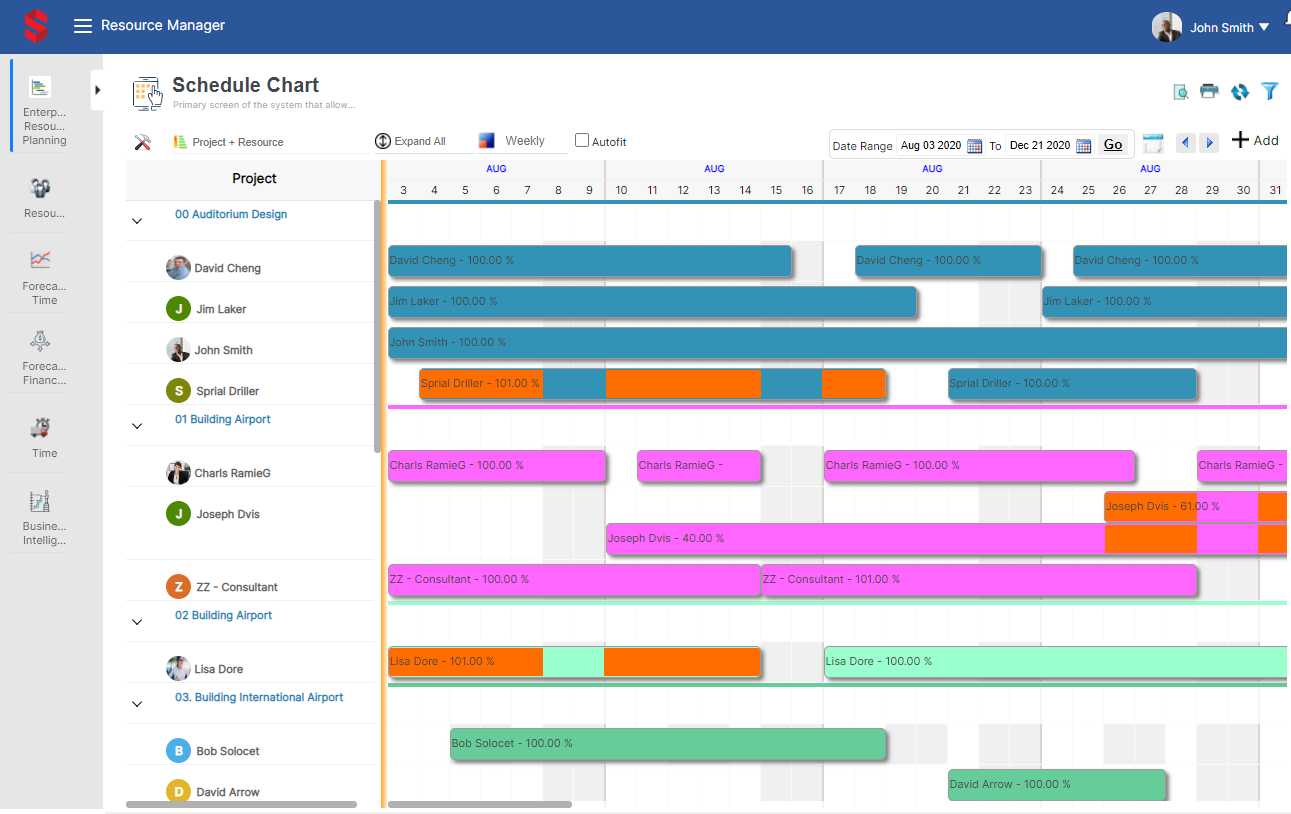Image resolution: width=1291 pixels, height=814 pixels.
Task: Collapse the 01 Building Airport project group
Action: [x=137, y=426]
